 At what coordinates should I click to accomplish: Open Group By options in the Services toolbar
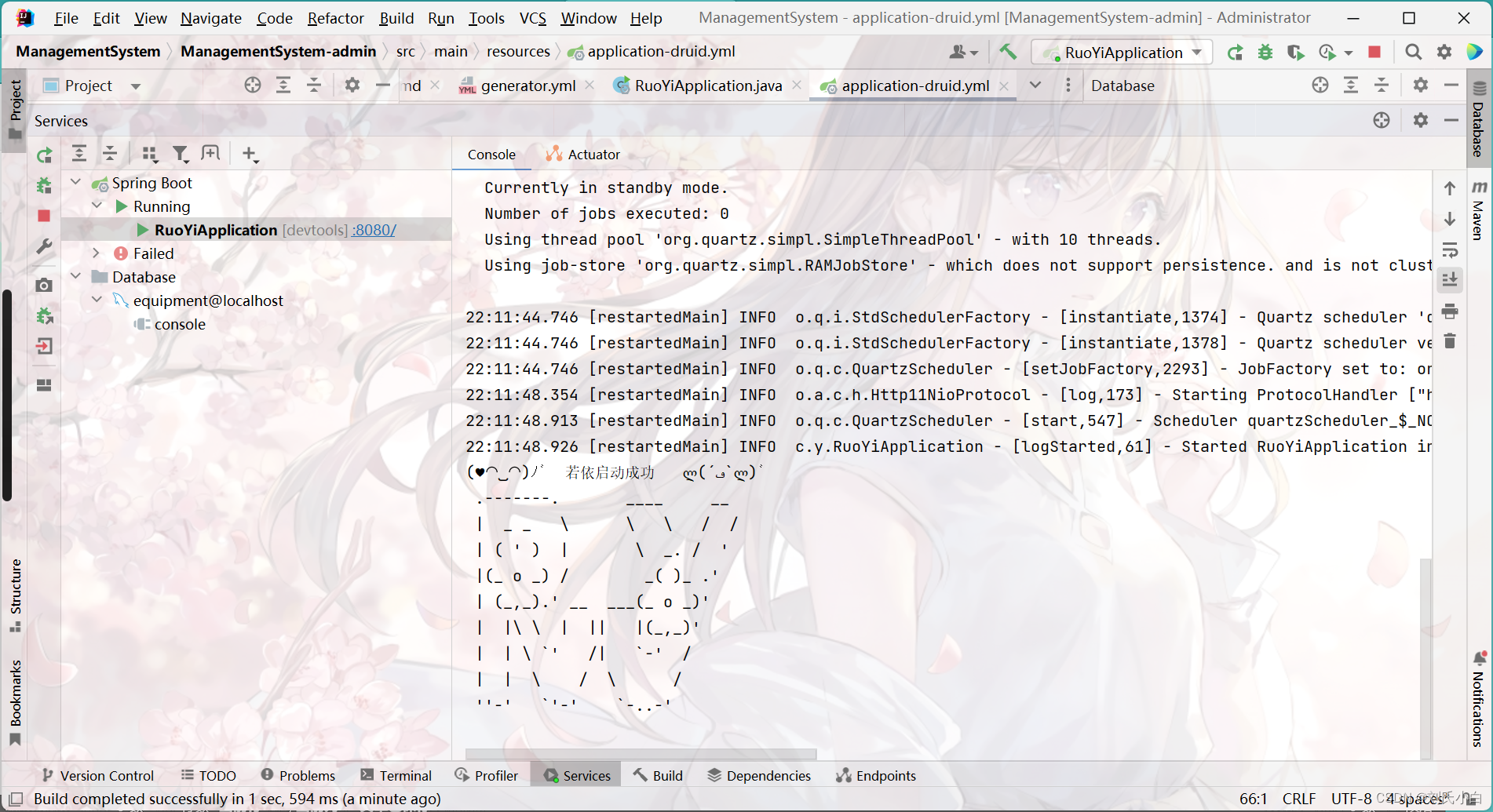point(150,155)
